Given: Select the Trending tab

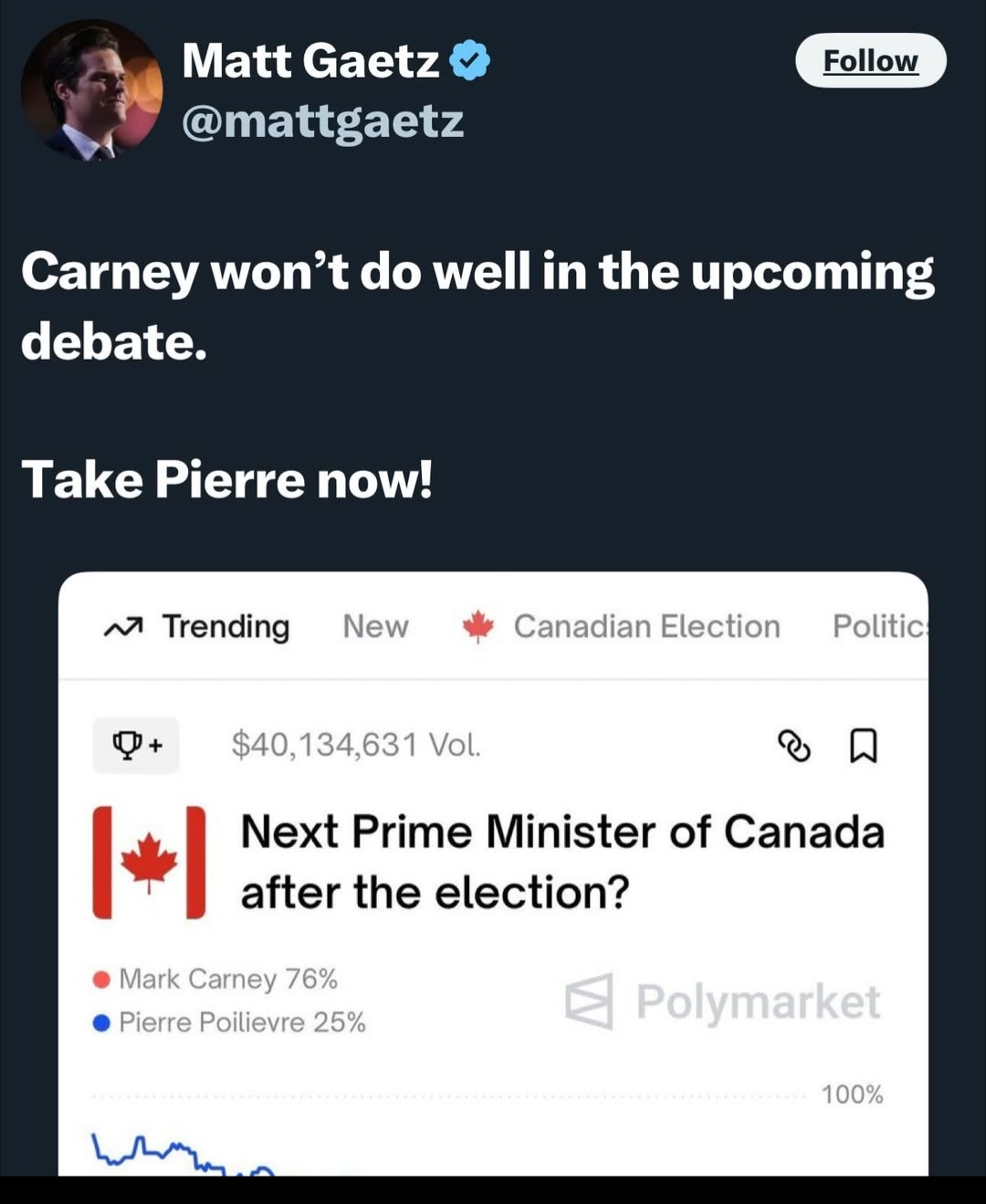Looking at the screenshot, I should pos(226,626).
